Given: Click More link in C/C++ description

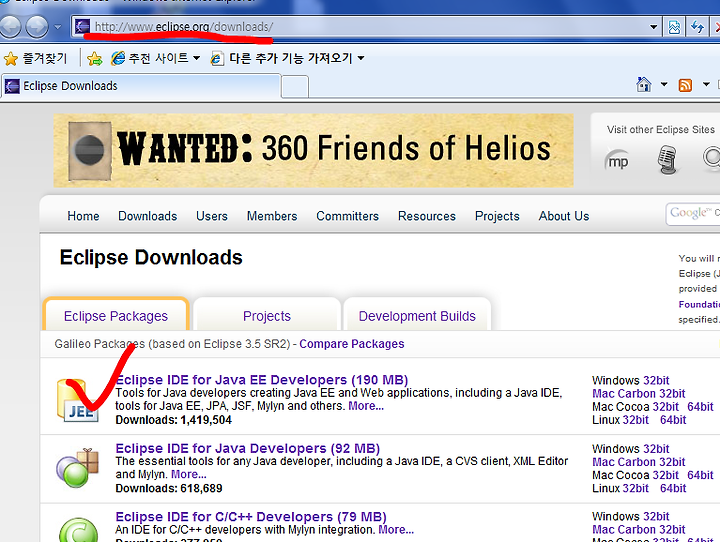Looking at the screenshot, I should [396, 530].
